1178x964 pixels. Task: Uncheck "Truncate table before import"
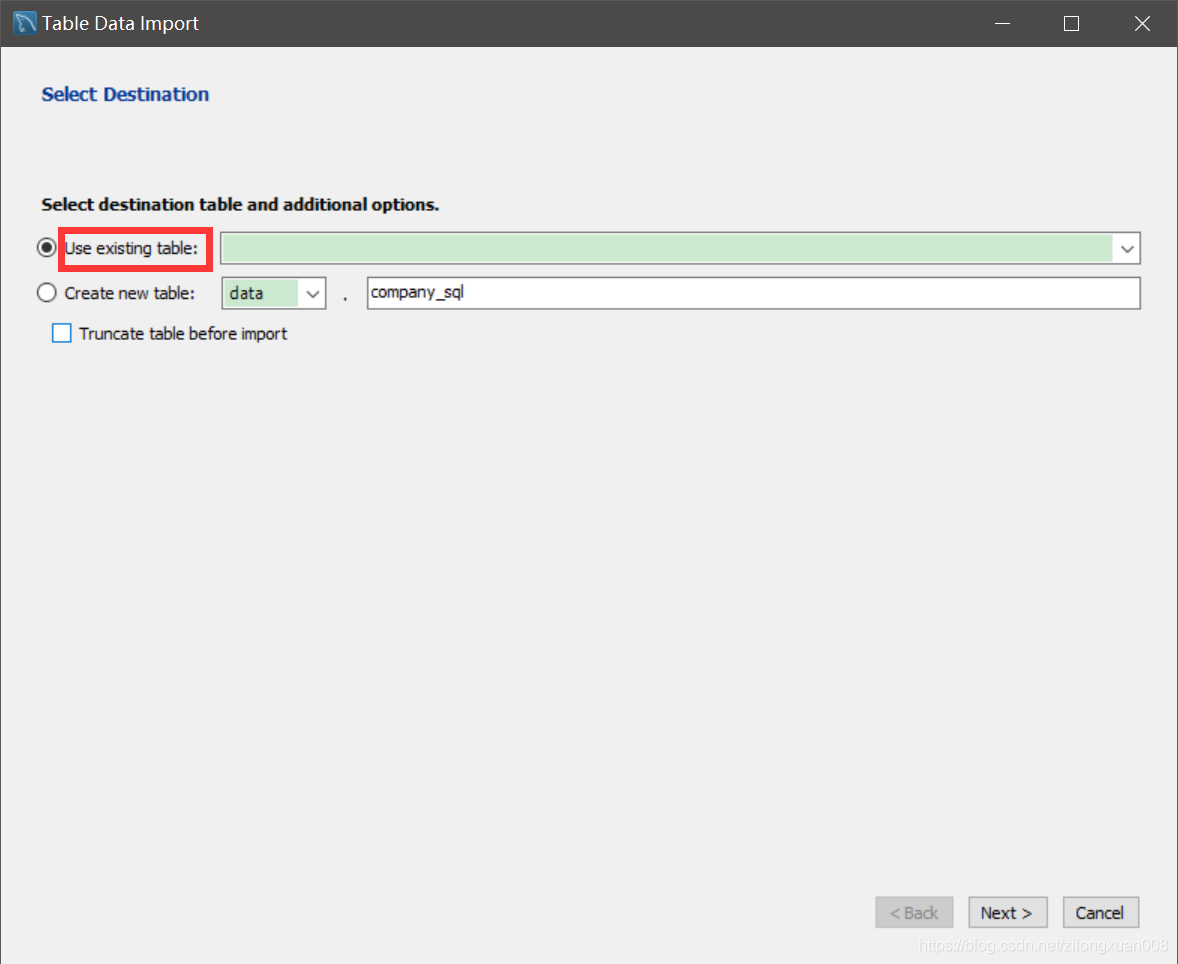click(x=61, y=332)
